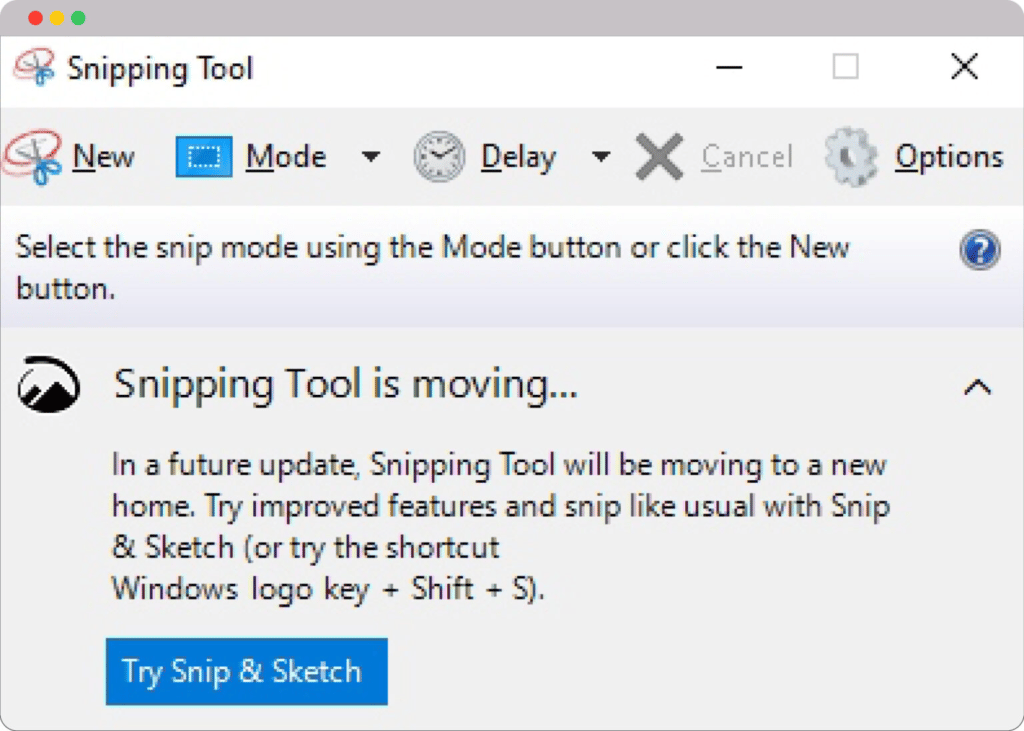Viewport: 1024px width, 731px height.
Task: Click the New text label
Action: [x=103, y=157]
